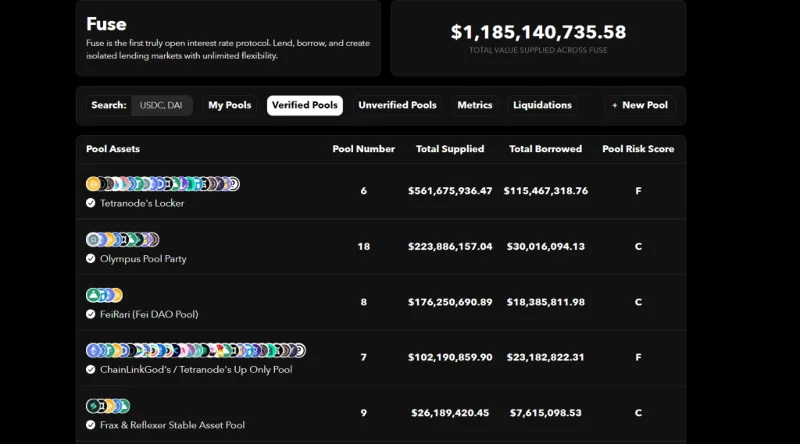Click the first orange token icon in Tetranode's Locker row
The image size is (800, 444).
(x=93, y=184)
